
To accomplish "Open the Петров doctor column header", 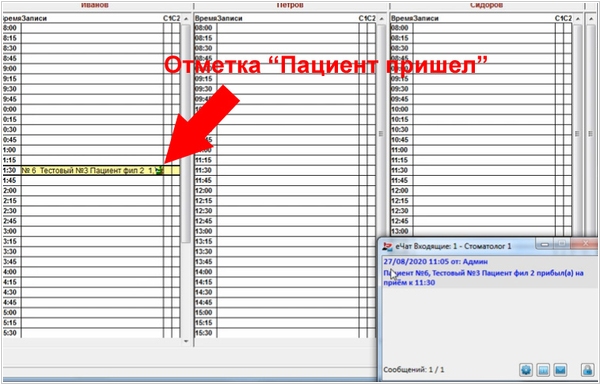I will [x=290, y=5].
